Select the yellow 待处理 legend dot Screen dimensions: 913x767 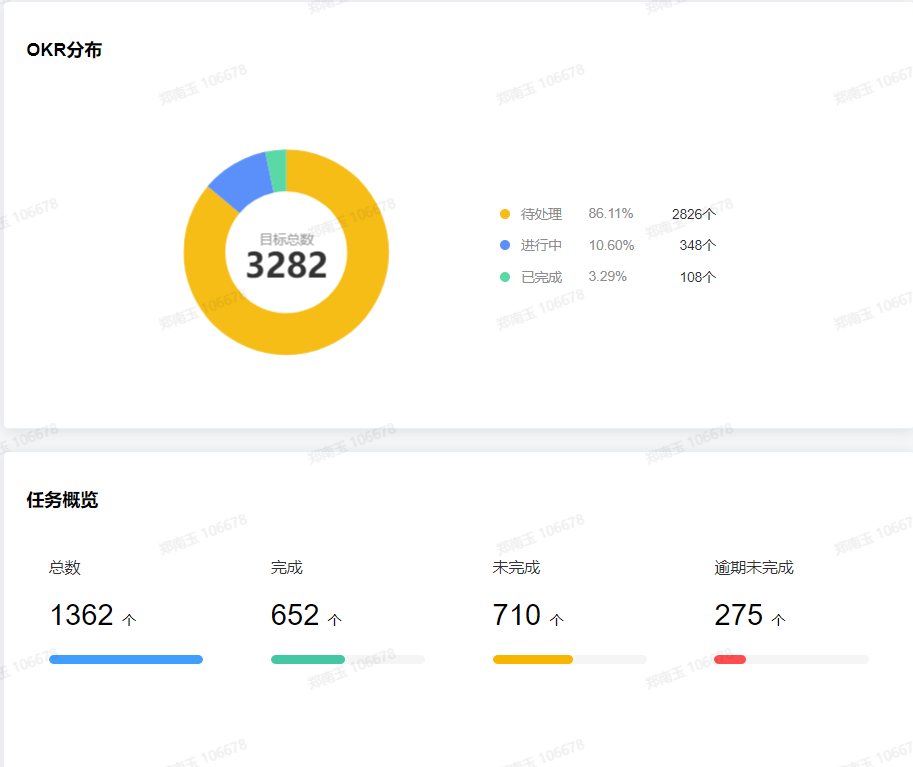pyautogui.click(x=505, y=214)
